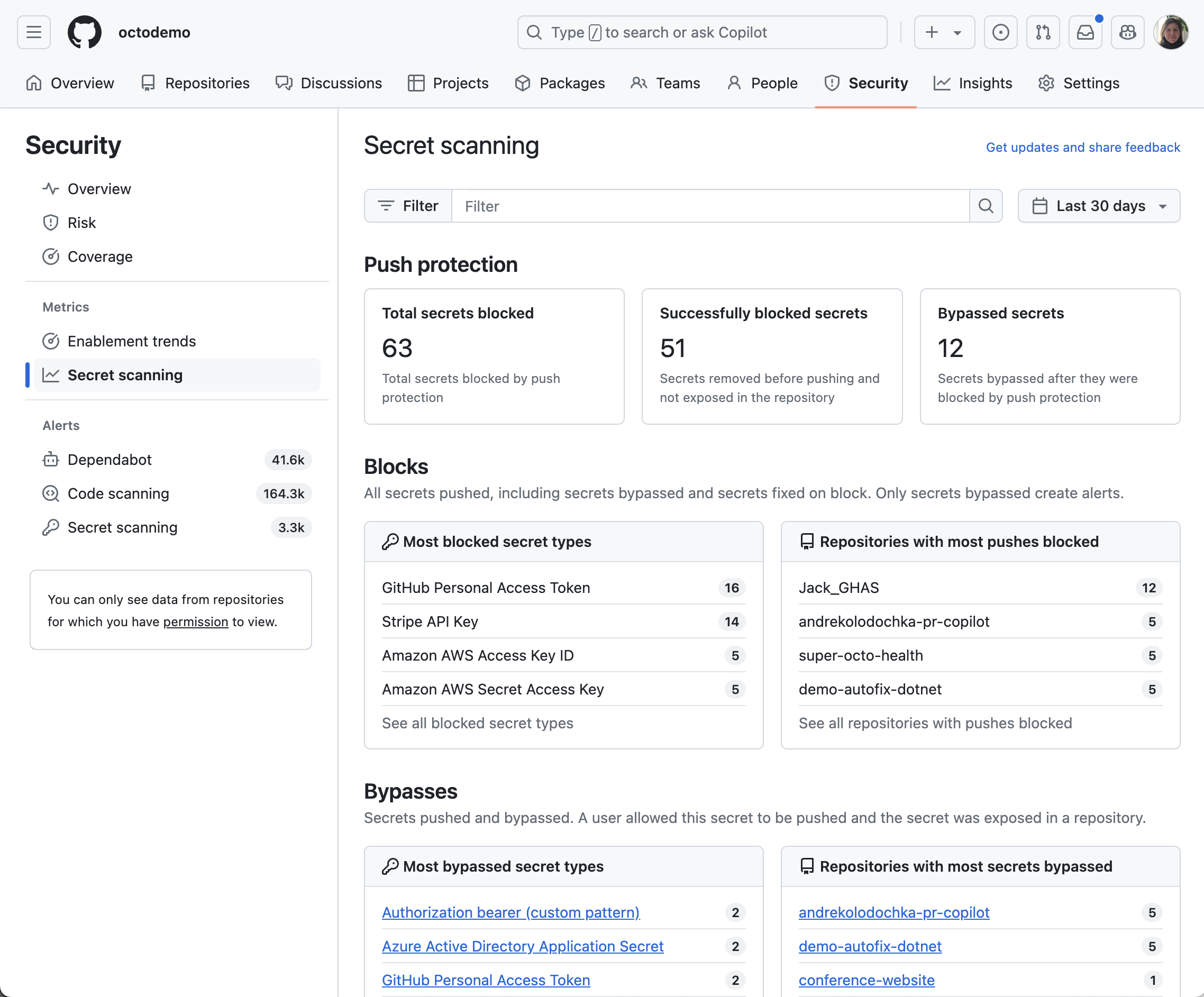Click the Security shield icon in navigation

pos(833,83)
